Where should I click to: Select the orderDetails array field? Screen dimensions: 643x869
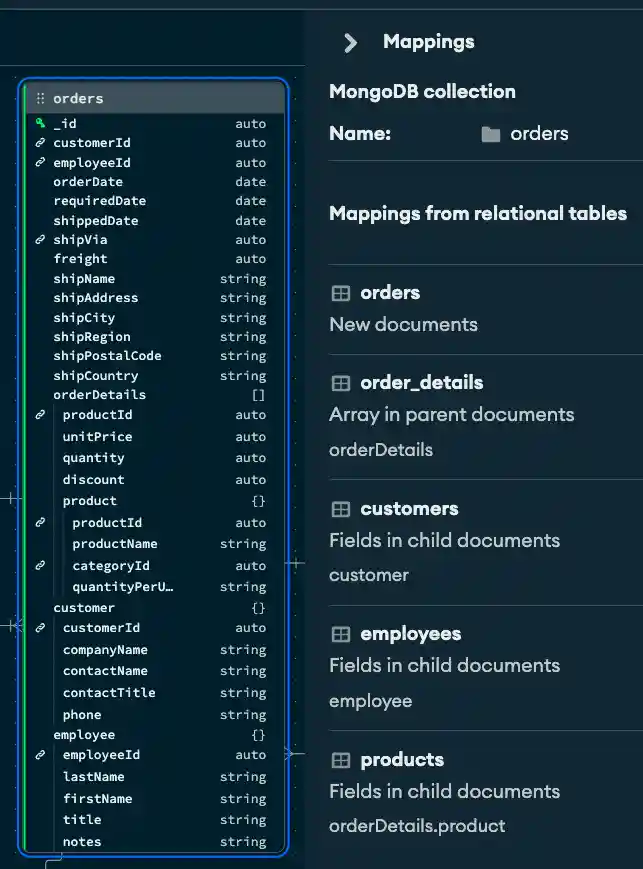coord(155,395)
